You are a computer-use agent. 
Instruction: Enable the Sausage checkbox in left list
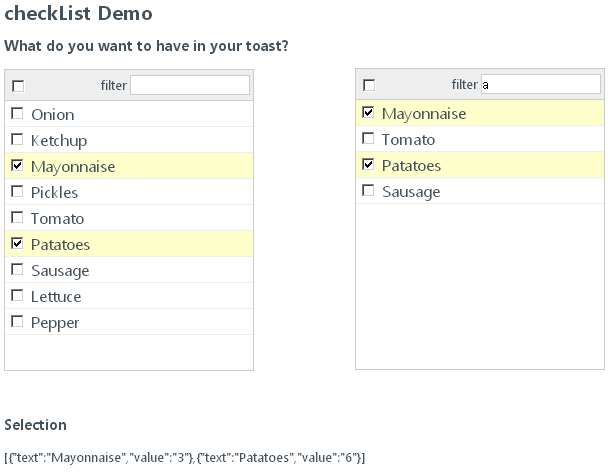(x=17, y=269)
